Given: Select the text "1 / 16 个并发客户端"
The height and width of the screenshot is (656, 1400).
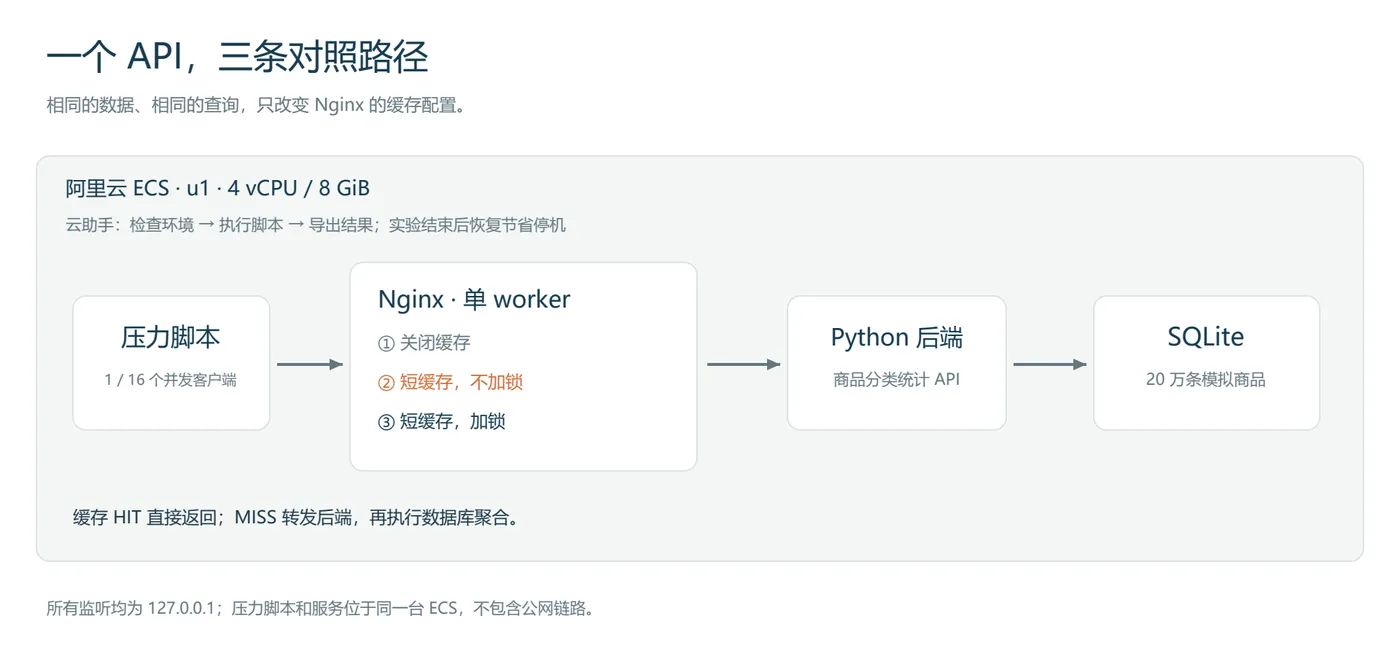Looking at the screenshot, I should [x=171, y=380].
